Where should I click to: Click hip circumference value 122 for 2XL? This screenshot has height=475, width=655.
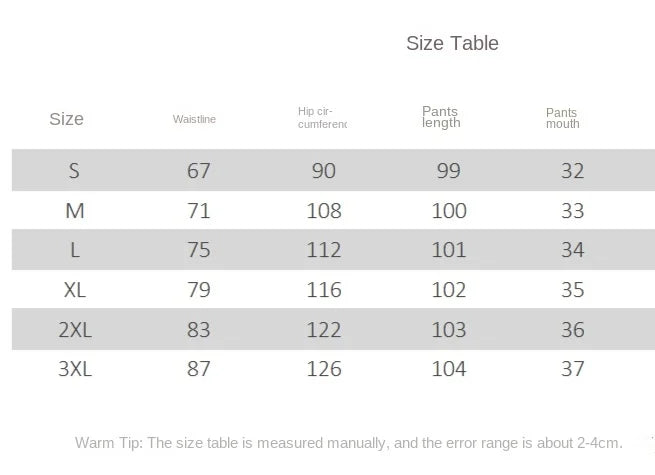click(324, 329)
